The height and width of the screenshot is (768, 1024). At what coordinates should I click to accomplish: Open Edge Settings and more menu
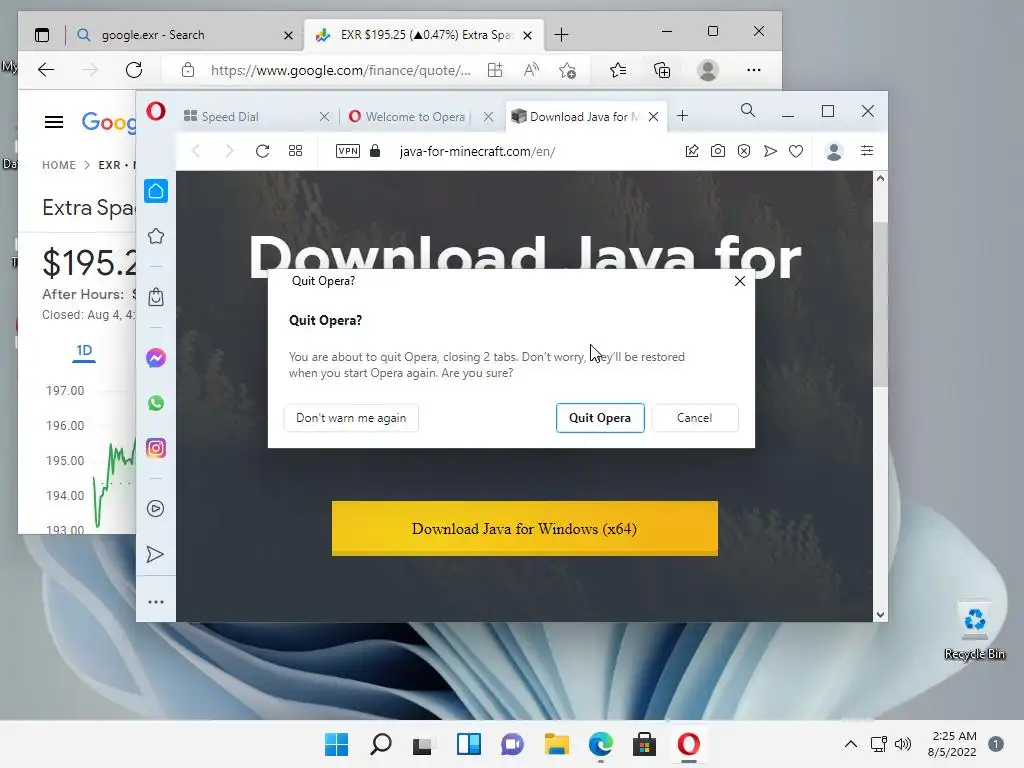(x=754, y=70)
